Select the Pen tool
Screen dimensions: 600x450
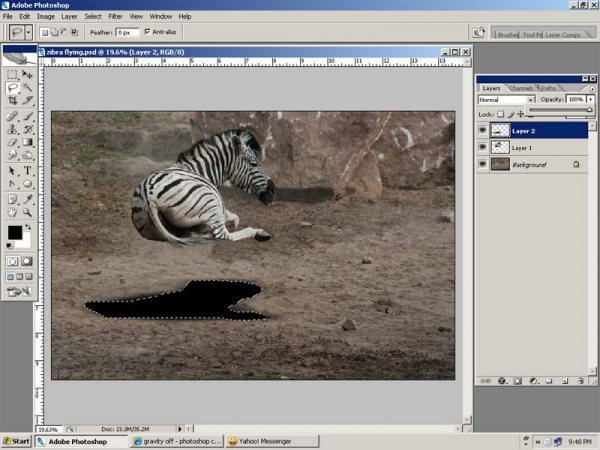[12, 184]
